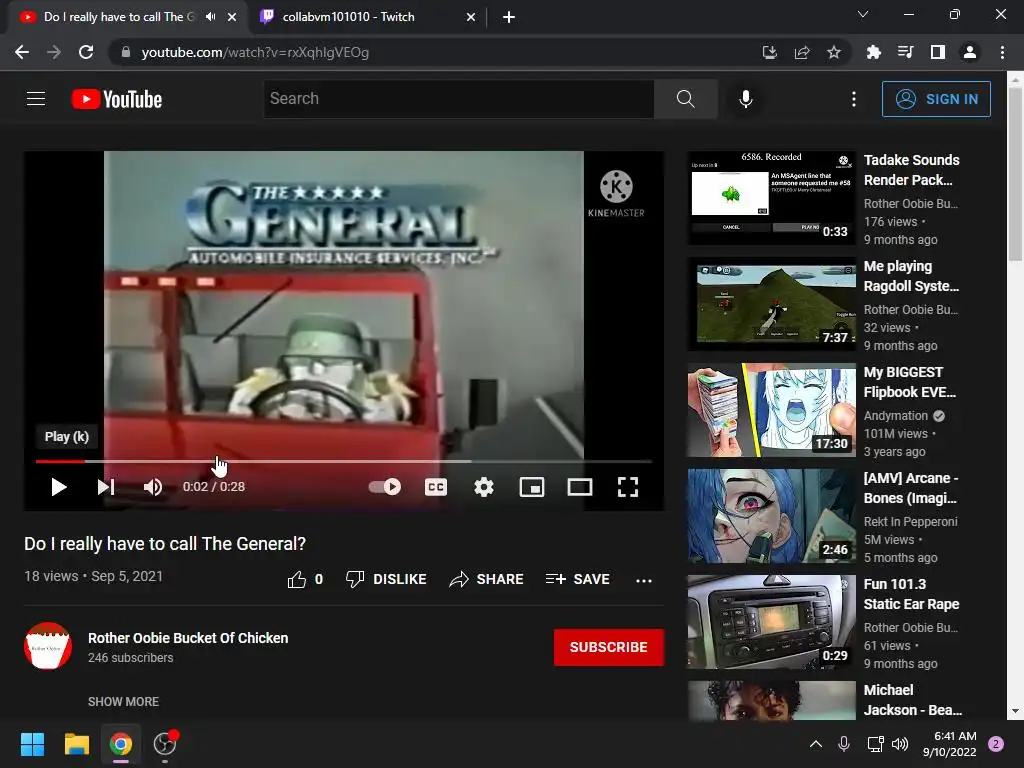Open Chrome extensions puzzle icon
The height and width of the screenshot is (768, 1024).
(873, 52)
